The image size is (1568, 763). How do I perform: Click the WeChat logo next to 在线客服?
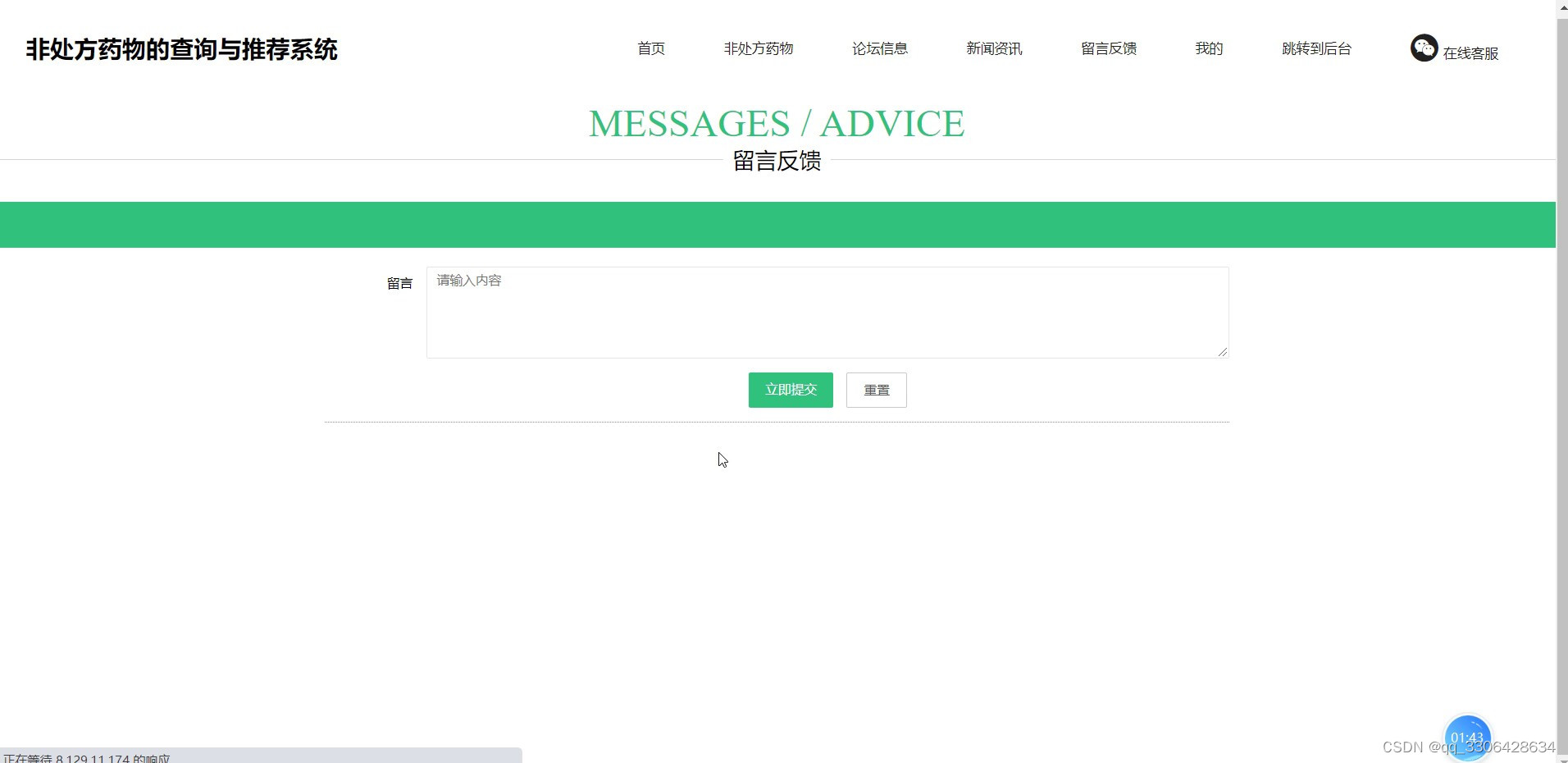point(1424,48)
